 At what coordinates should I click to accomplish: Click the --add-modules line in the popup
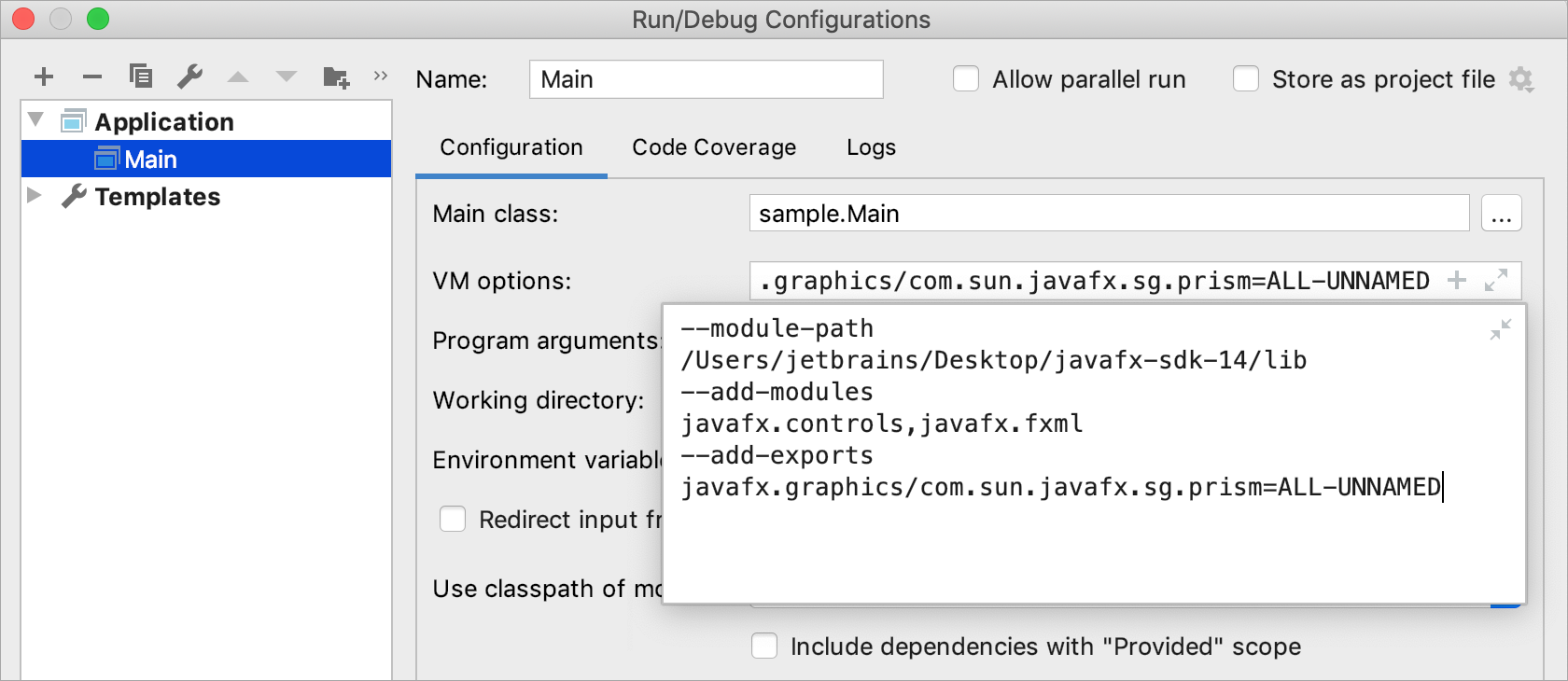click(x=777, y=392)
